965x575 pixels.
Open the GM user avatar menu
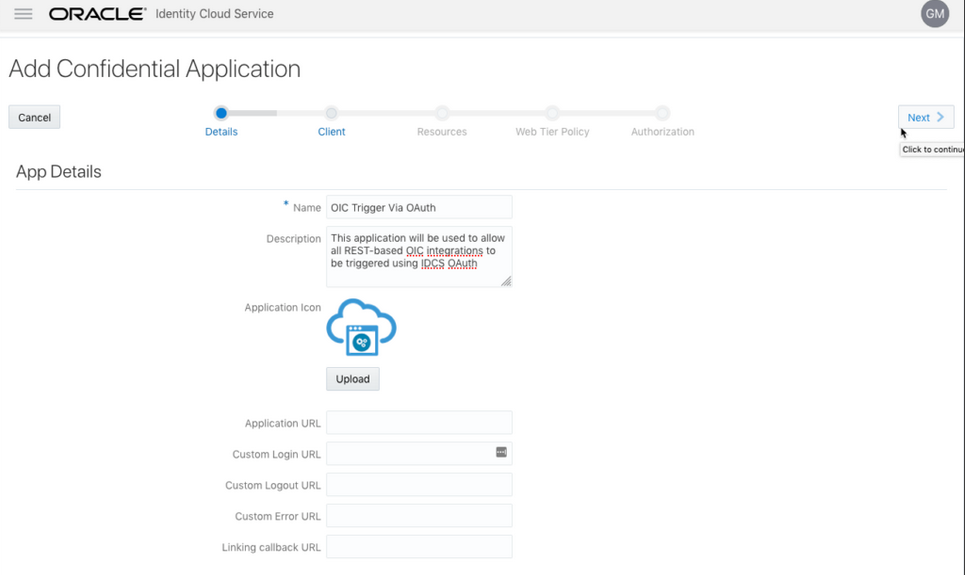coord(934,14)
